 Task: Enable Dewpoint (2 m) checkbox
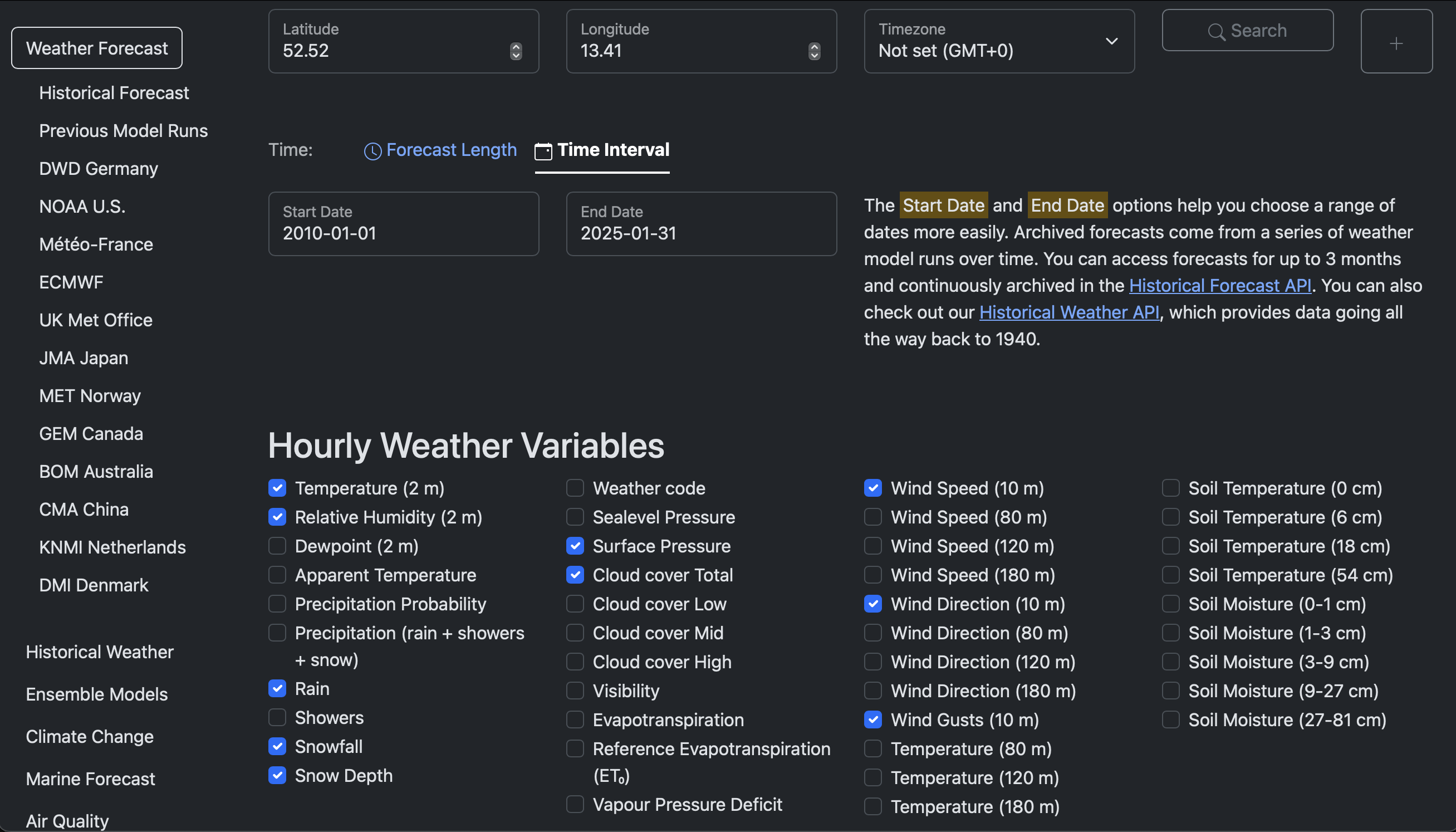(x=277, y=546)
